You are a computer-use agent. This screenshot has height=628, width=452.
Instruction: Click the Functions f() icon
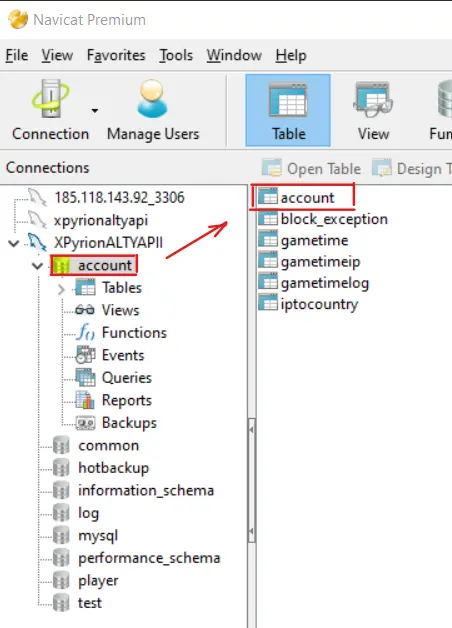85,332
